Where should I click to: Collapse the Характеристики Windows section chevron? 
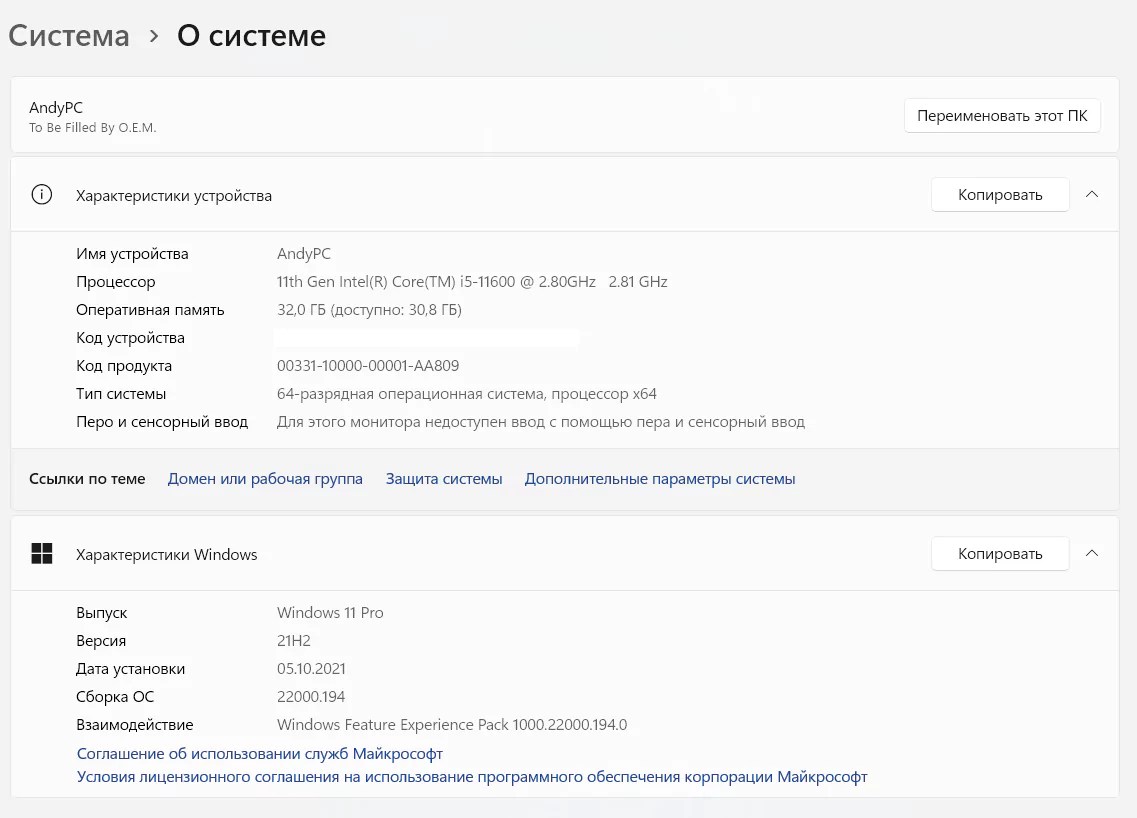[1092, 553]
